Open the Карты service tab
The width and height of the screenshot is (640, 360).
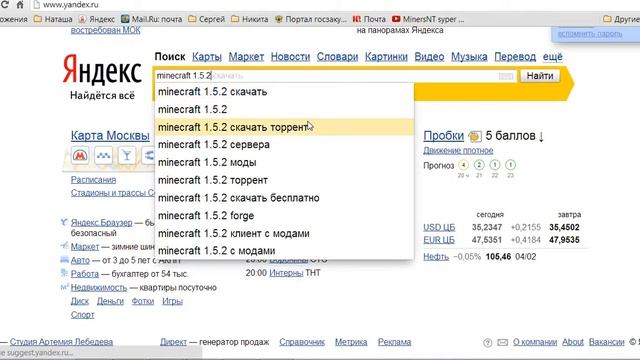click(207, 57)
